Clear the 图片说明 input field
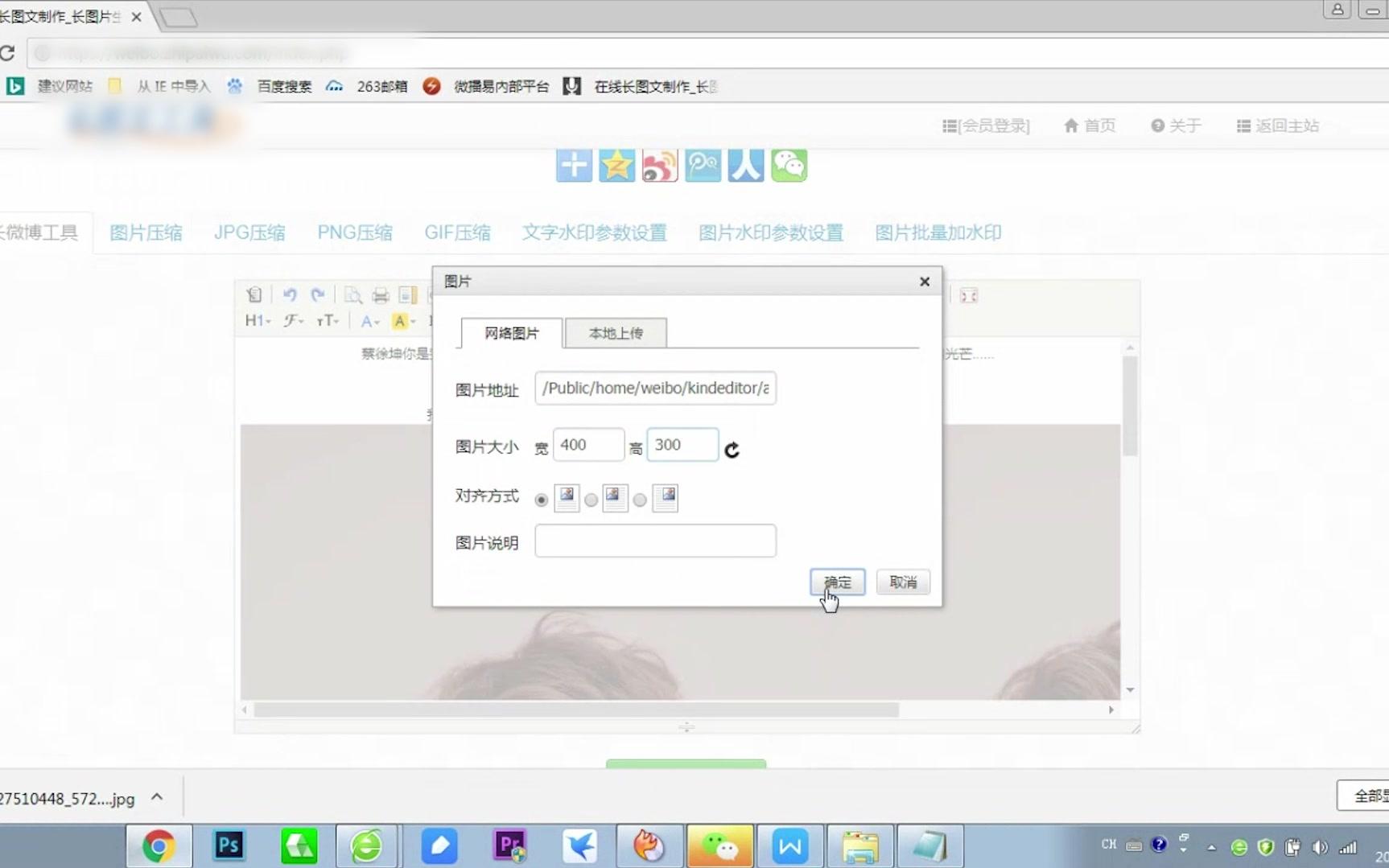Viewport: 1389px width, 868px height. (654, 541)
